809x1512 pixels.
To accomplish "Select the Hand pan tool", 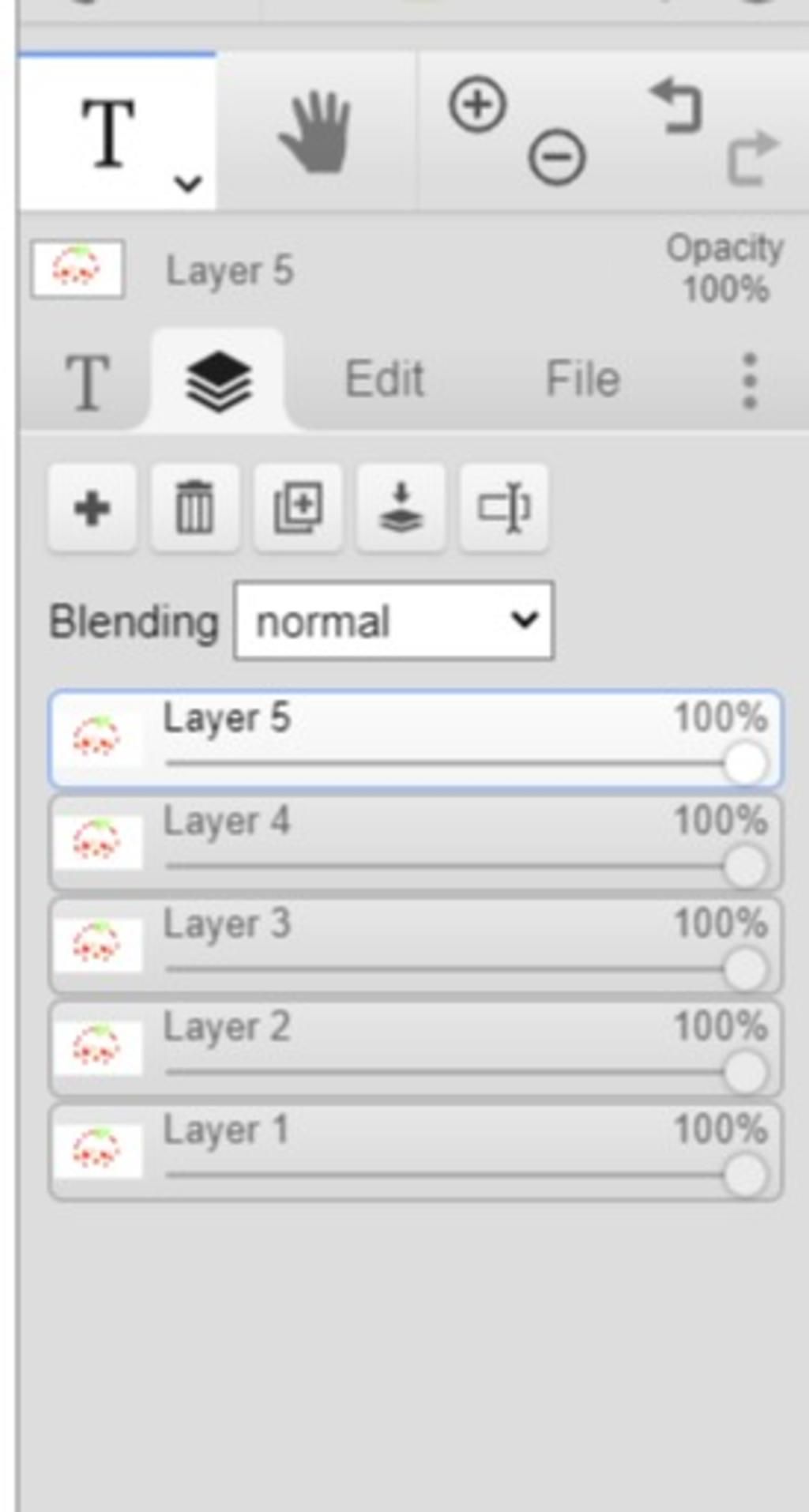I will [315, 132].
